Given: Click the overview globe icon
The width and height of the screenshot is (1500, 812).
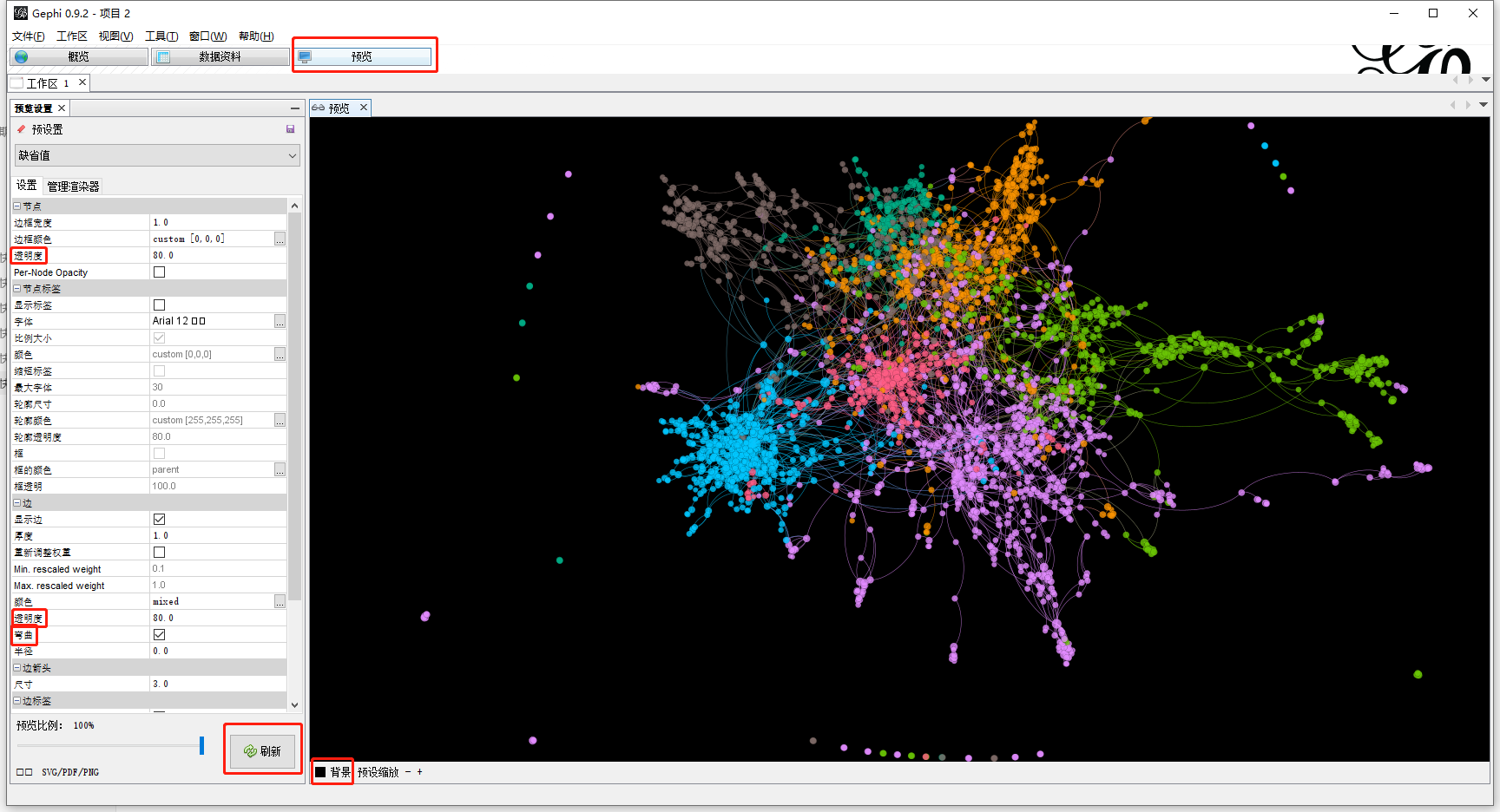Looking at the screenshot, I should pos(22,56).
